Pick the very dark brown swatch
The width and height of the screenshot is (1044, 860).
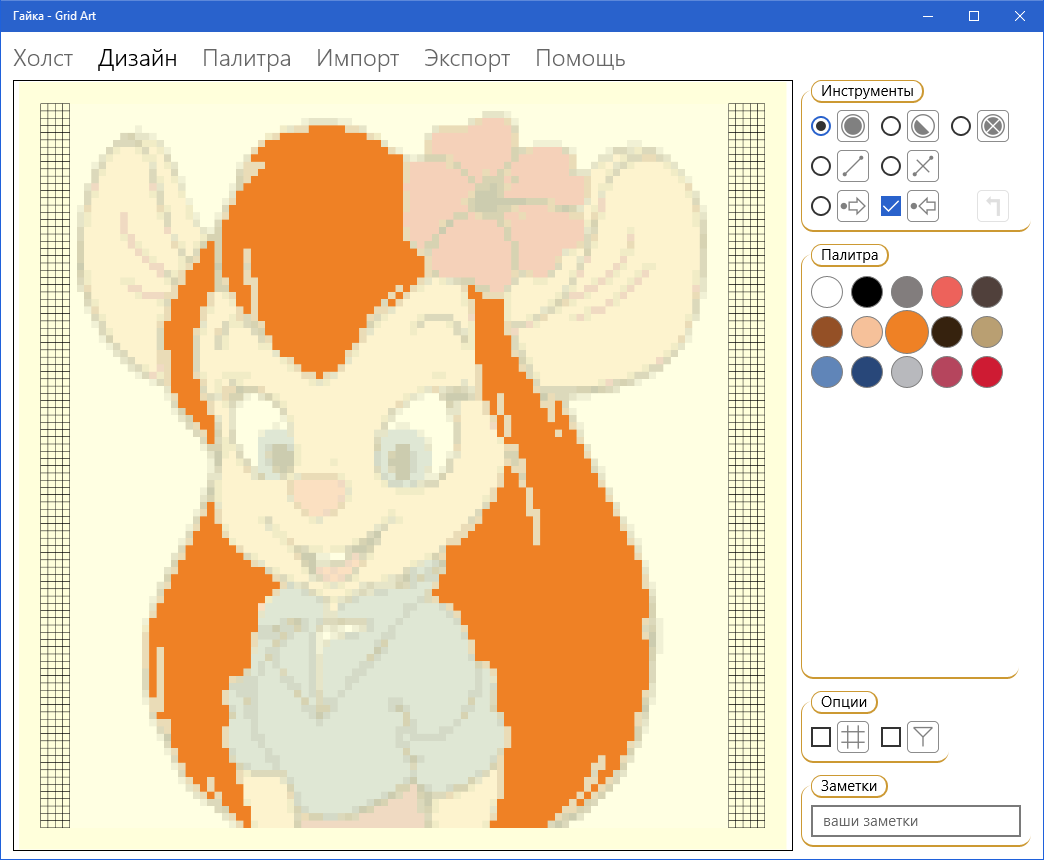tap(947, 332)
